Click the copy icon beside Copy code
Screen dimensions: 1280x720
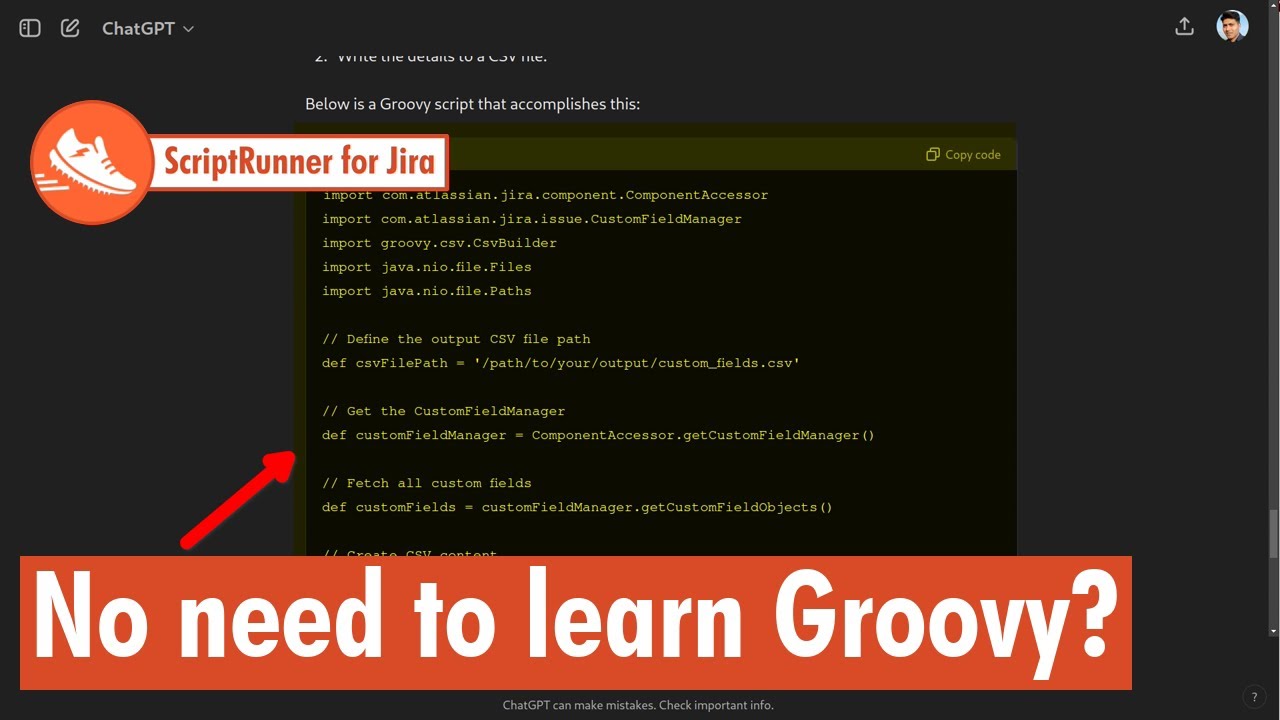click(930, 154)
